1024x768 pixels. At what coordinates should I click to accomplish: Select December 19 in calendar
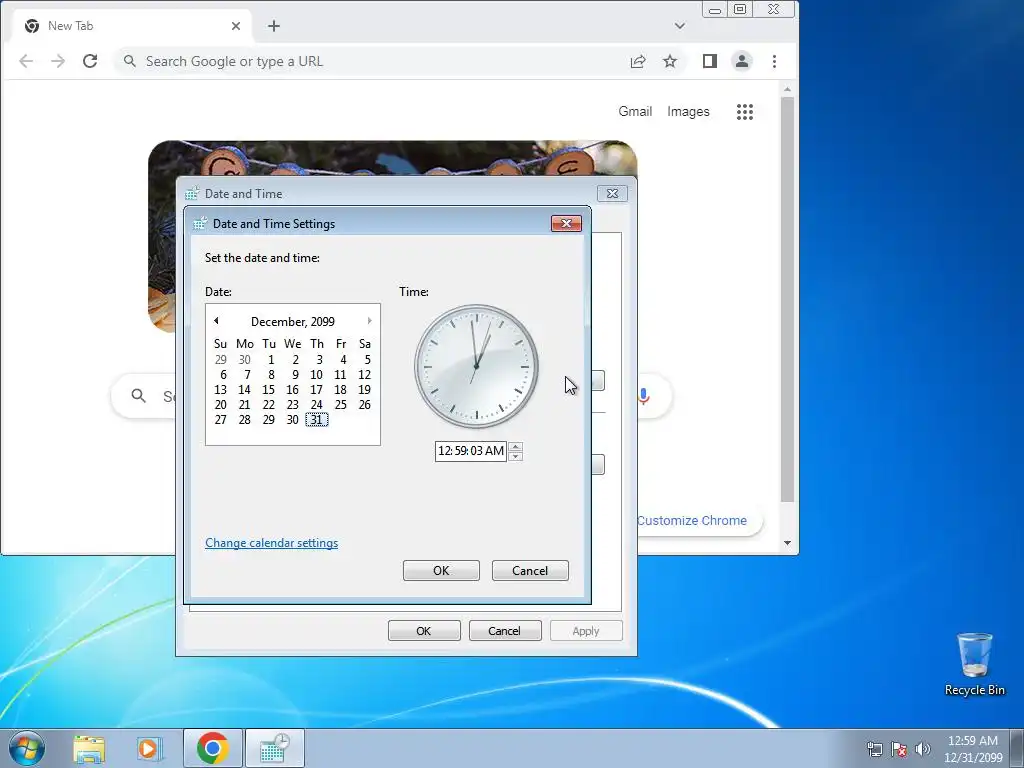click(x=364, y=390)
